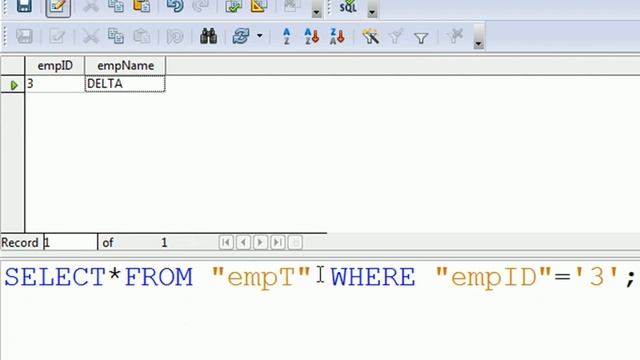Expand the data toolbar overflow arrow
The width and height of the screenshot is (640, 360).
pyautogui.click(x=479, y=37)
